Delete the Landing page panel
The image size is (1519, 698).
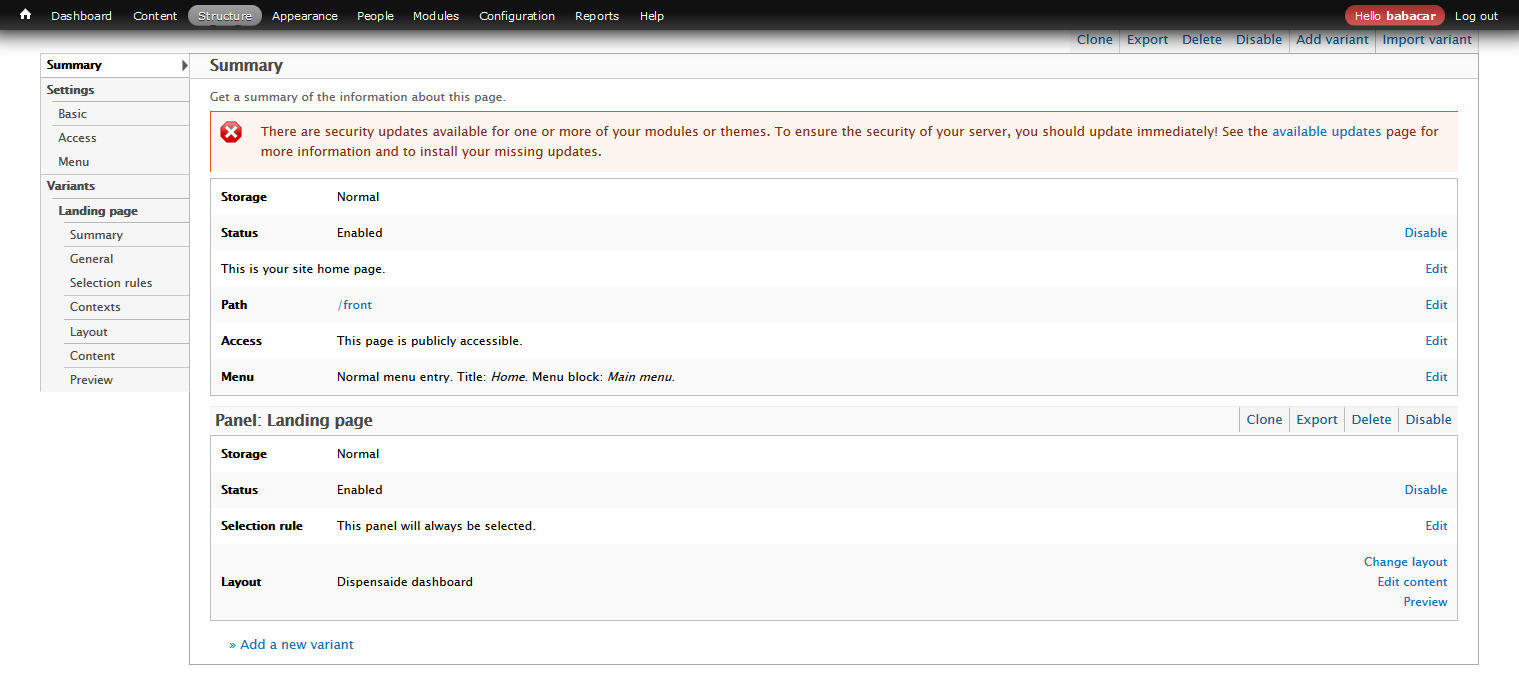click(x=1371, y=420)
